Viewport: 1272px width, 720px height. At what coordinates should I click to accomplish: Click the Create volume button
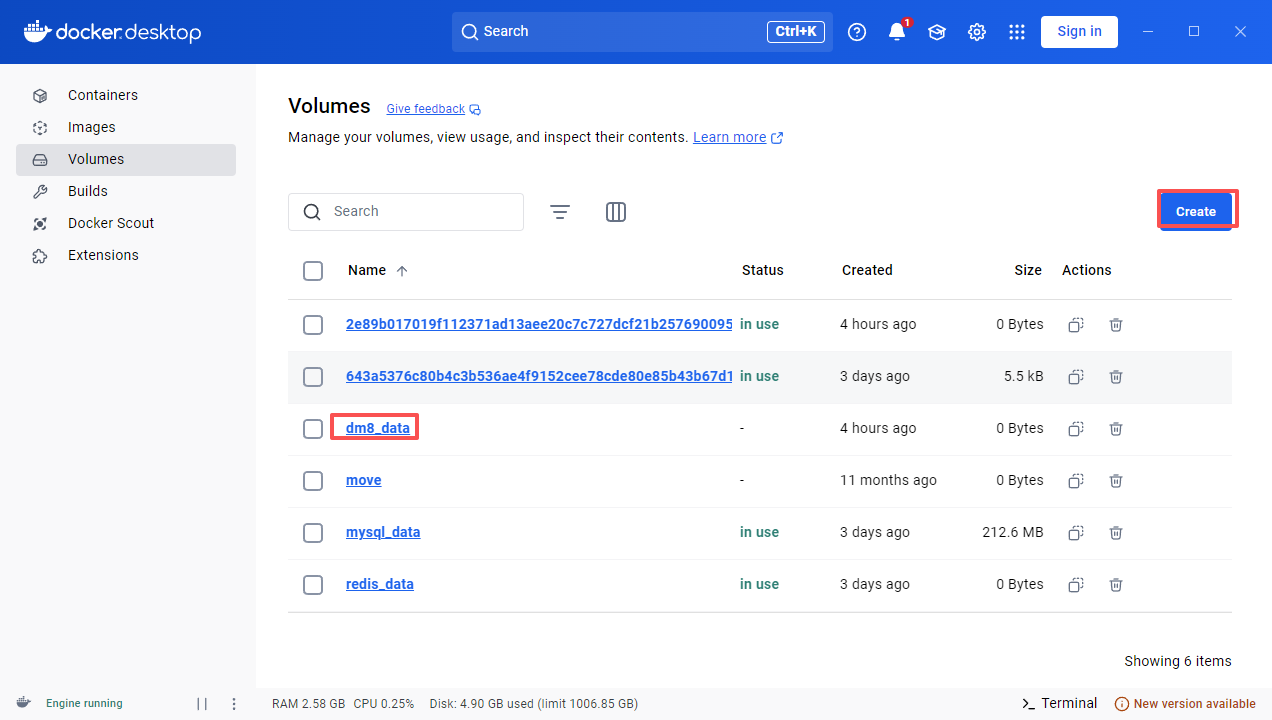[1196, 211]
